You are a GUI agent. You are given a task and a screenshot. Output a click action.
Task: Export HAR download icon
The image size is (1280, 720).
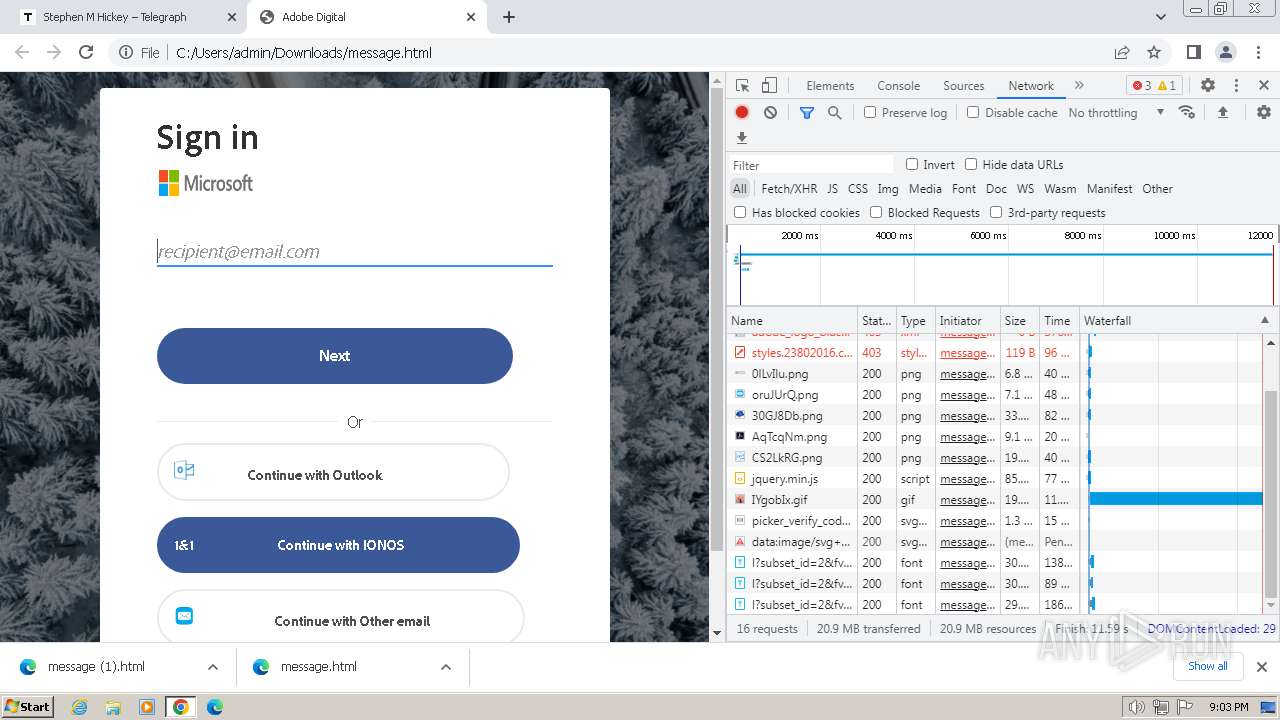(742, 138)
